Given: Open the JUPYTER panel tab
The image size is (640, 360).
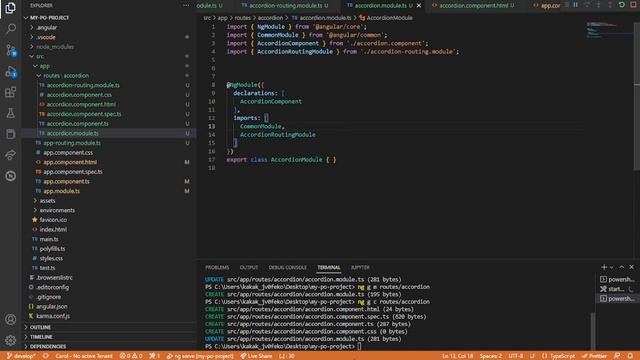Looking at the screenshot, I should (x=360, y=267).
